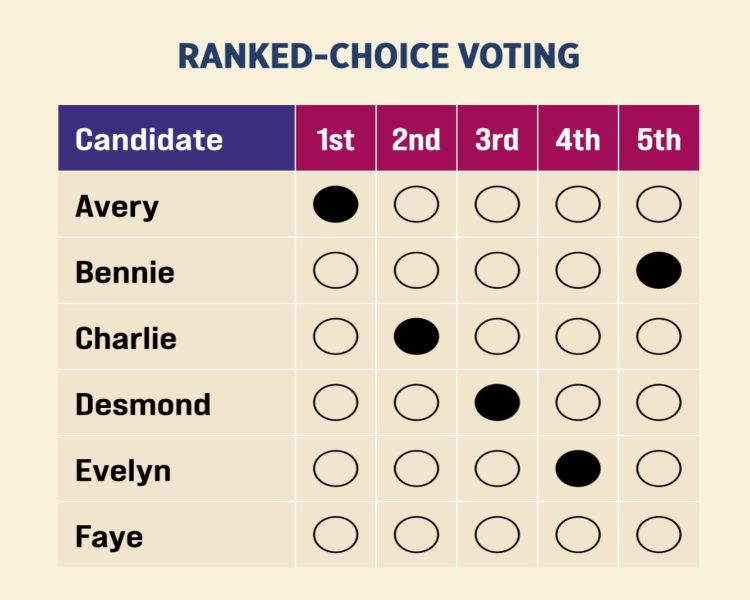Fill Desmond's 1st choice bubble
750x600 pixels.
(x=335, y=403)
